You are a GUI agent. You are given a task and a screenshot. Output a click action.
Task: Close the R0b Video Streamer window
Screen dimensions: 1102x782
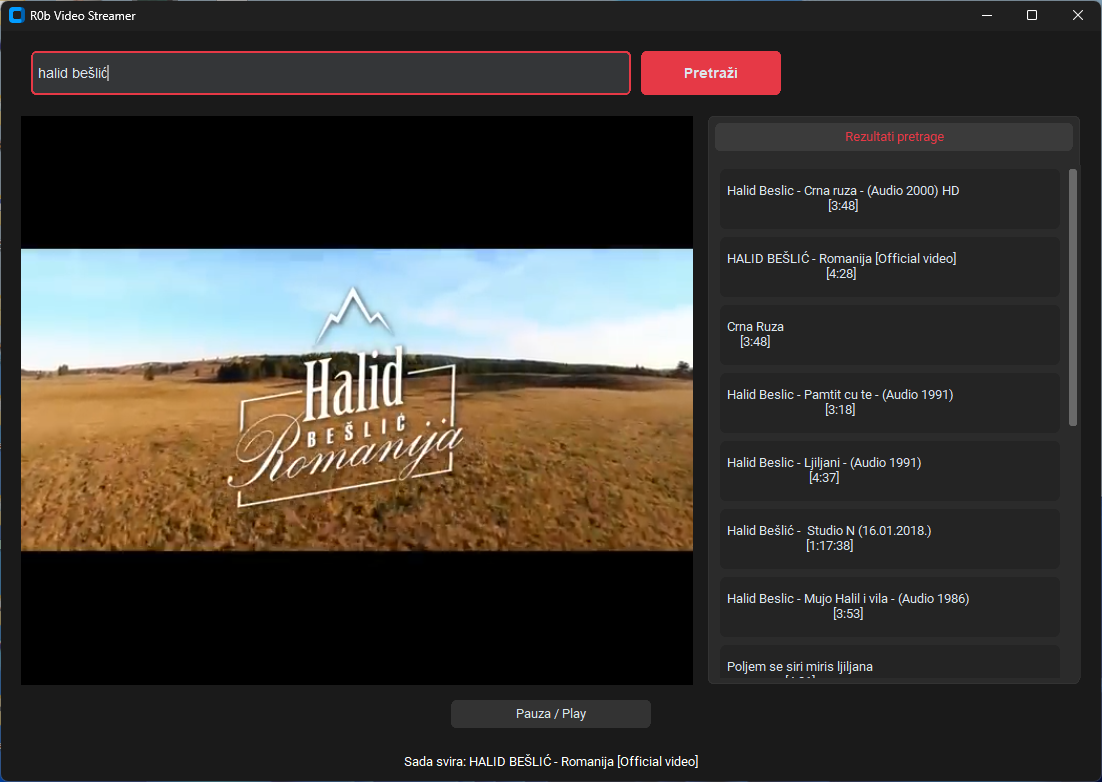pos(1077,15)
